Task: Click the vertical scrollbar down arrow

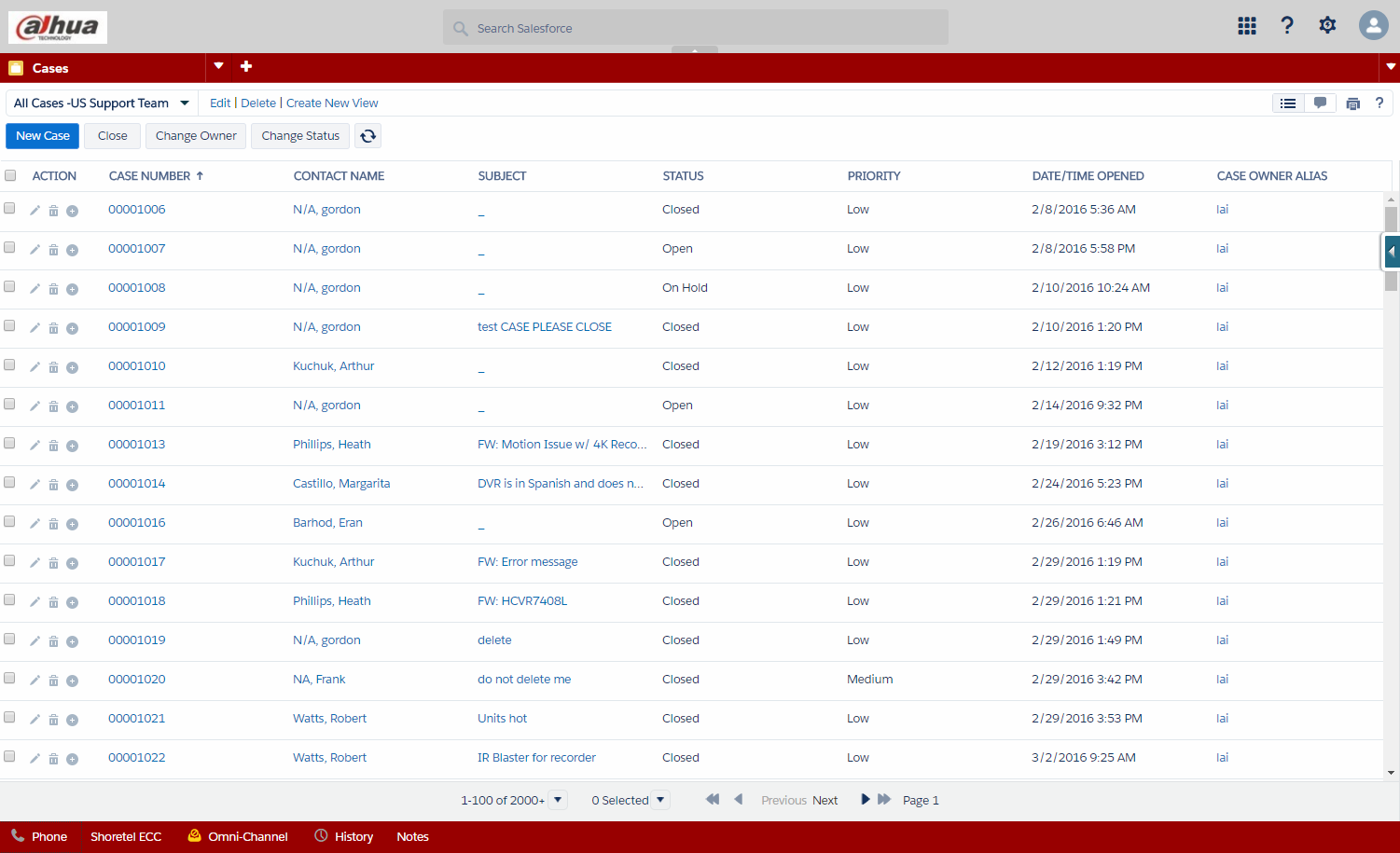Action: click(x=1392, y=773)
